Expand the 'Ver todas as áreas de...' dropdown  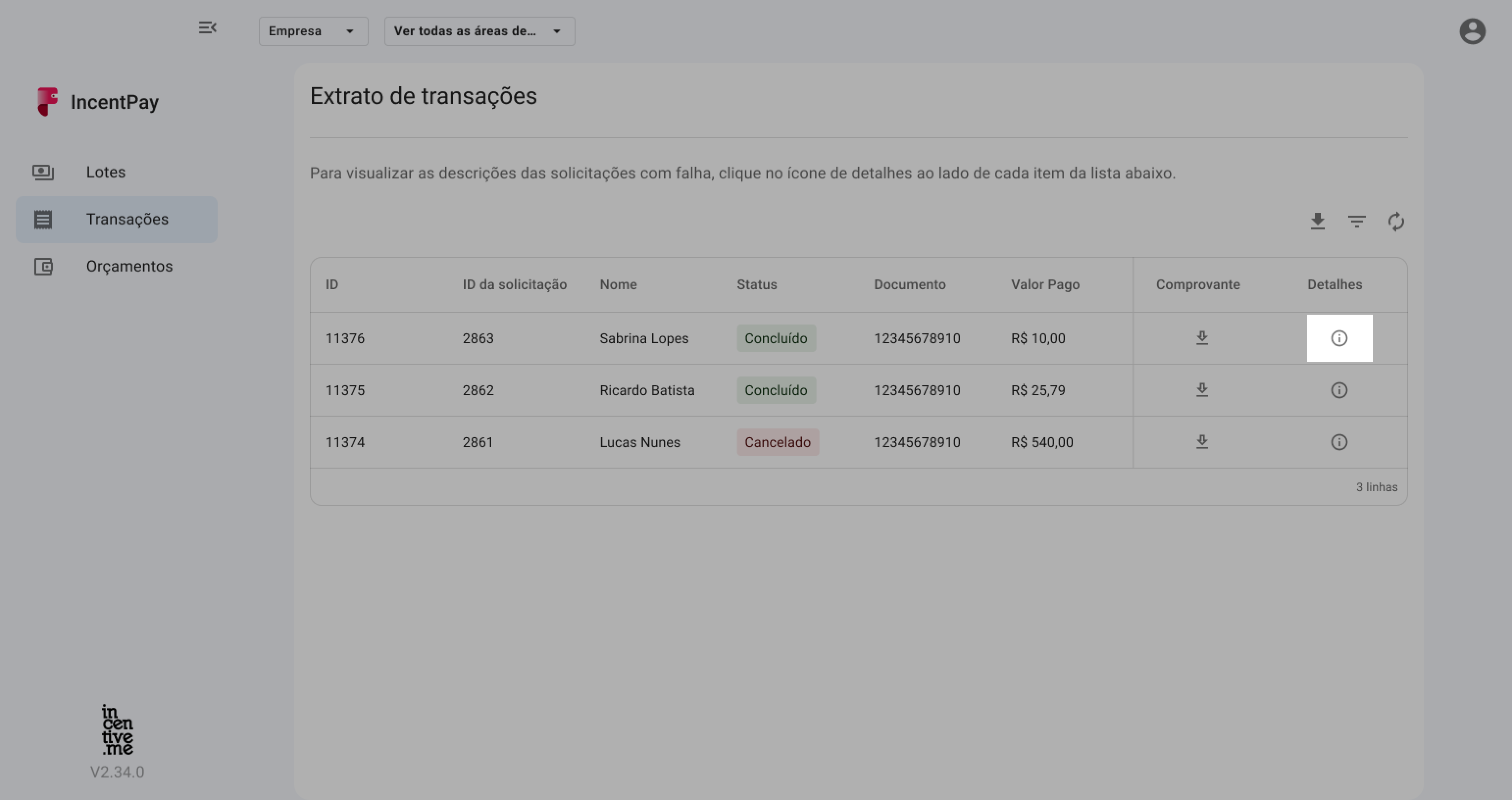coord(479,31)
